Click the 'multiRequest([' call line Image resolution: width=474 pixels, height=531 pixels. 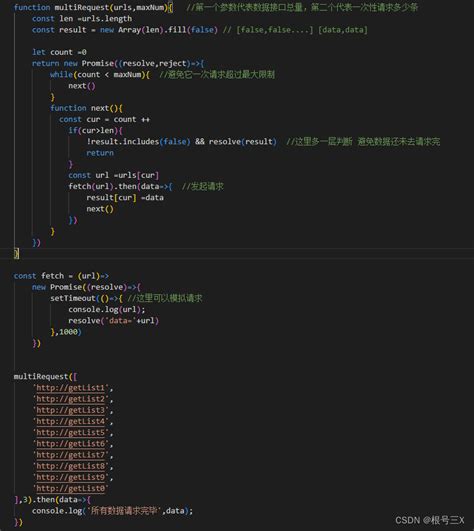(45, 376)
